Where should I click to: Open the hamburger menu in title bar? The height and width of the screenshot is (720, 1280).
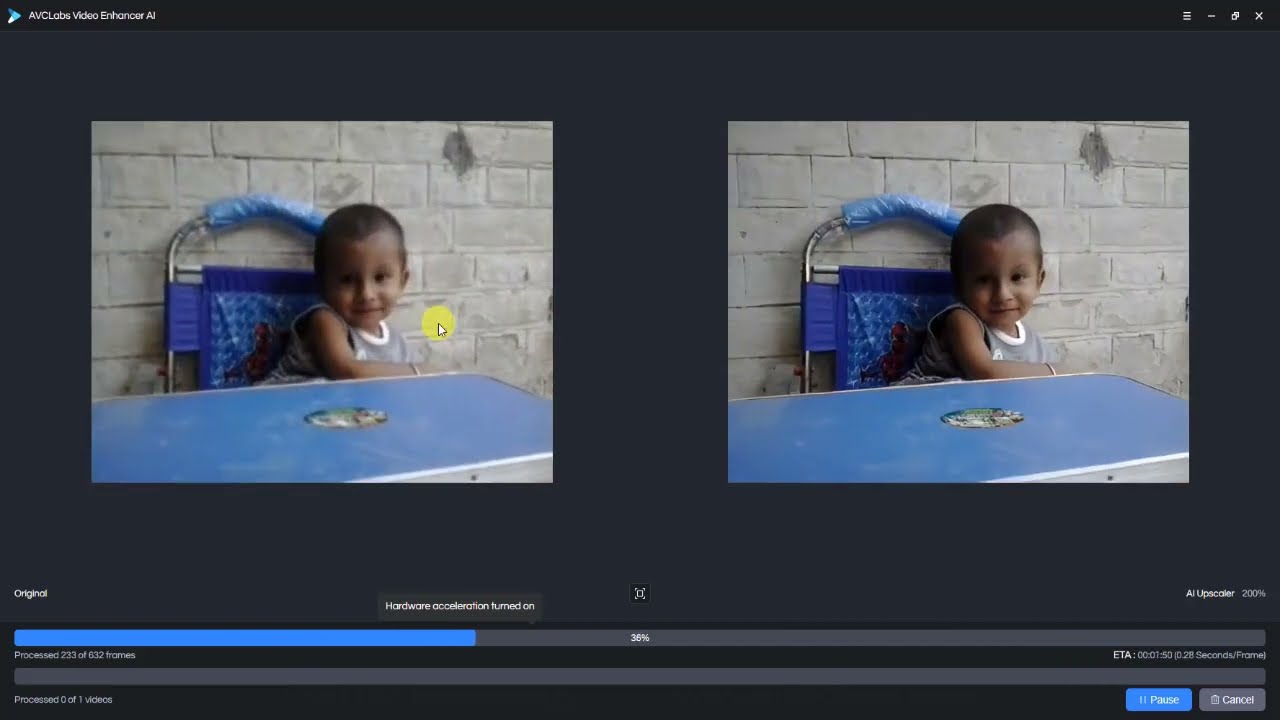point(1187,16)
